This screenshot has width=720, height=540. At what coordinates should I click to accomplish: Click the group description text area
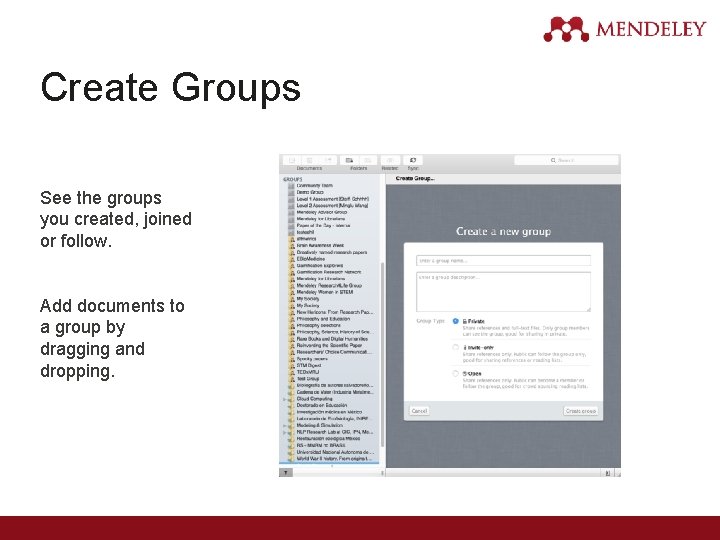point(503,292)
